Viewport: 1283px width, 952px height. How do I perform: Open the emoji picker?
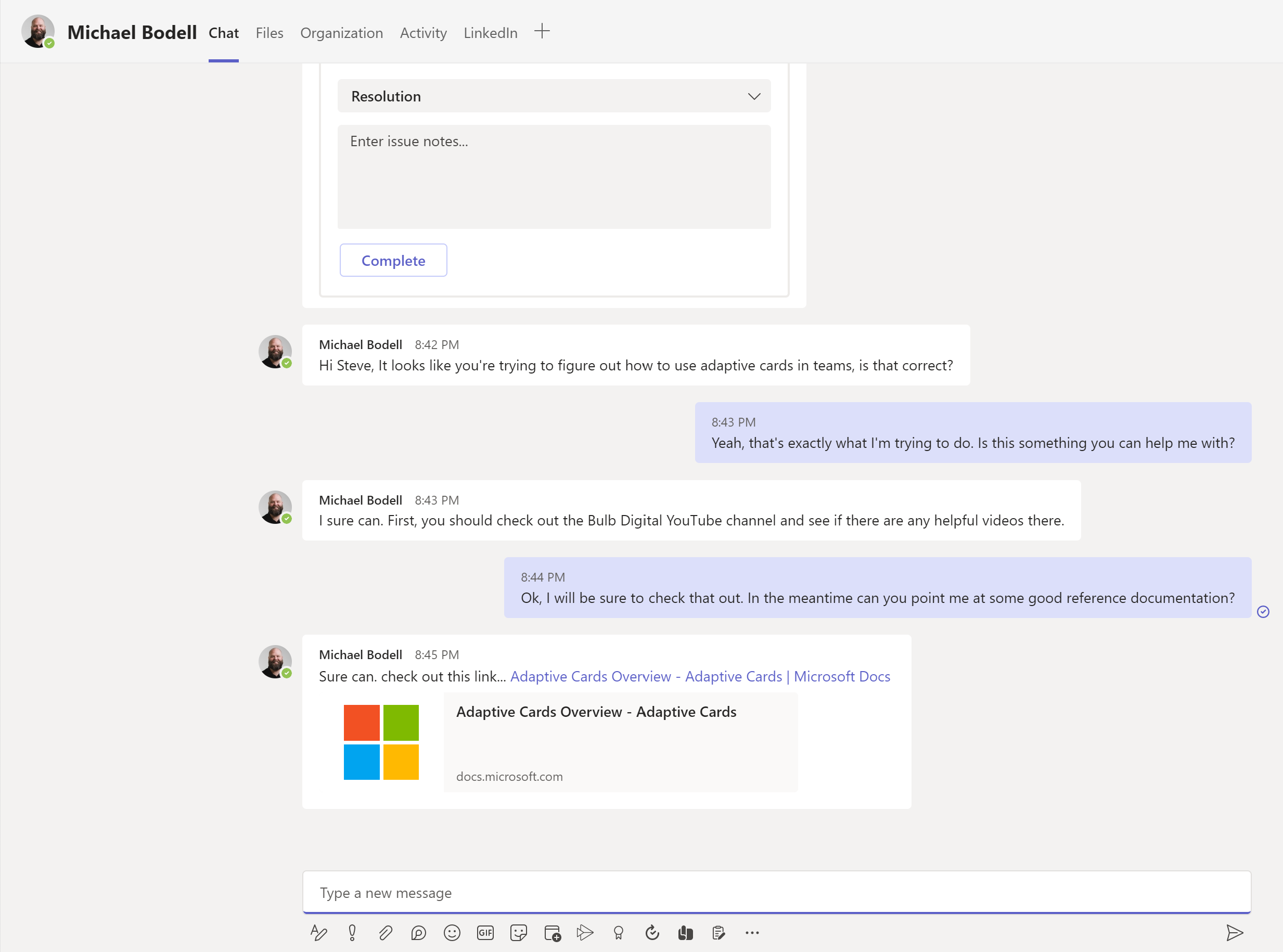452,932
